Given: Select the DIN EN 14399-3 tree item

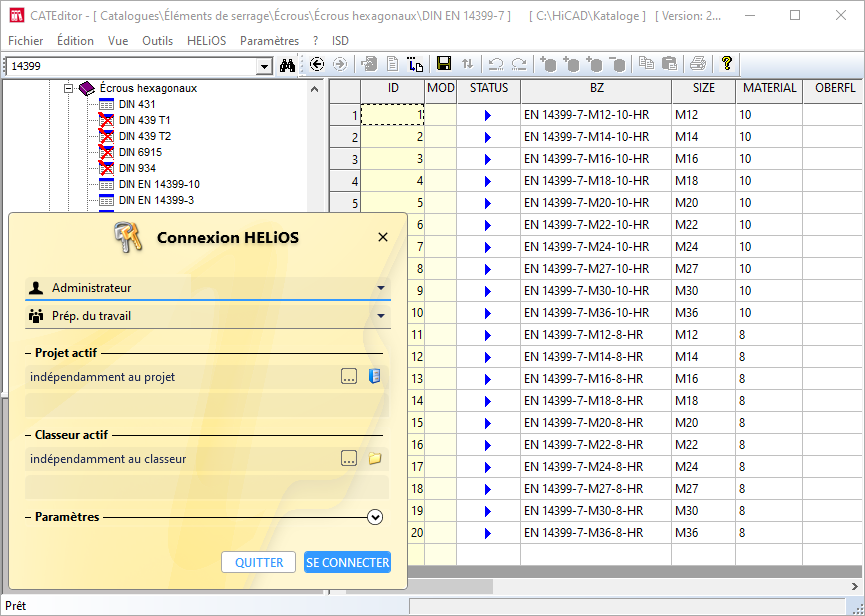Looking at the screenshot, I should pyautogui.click(x=156, y=200).
